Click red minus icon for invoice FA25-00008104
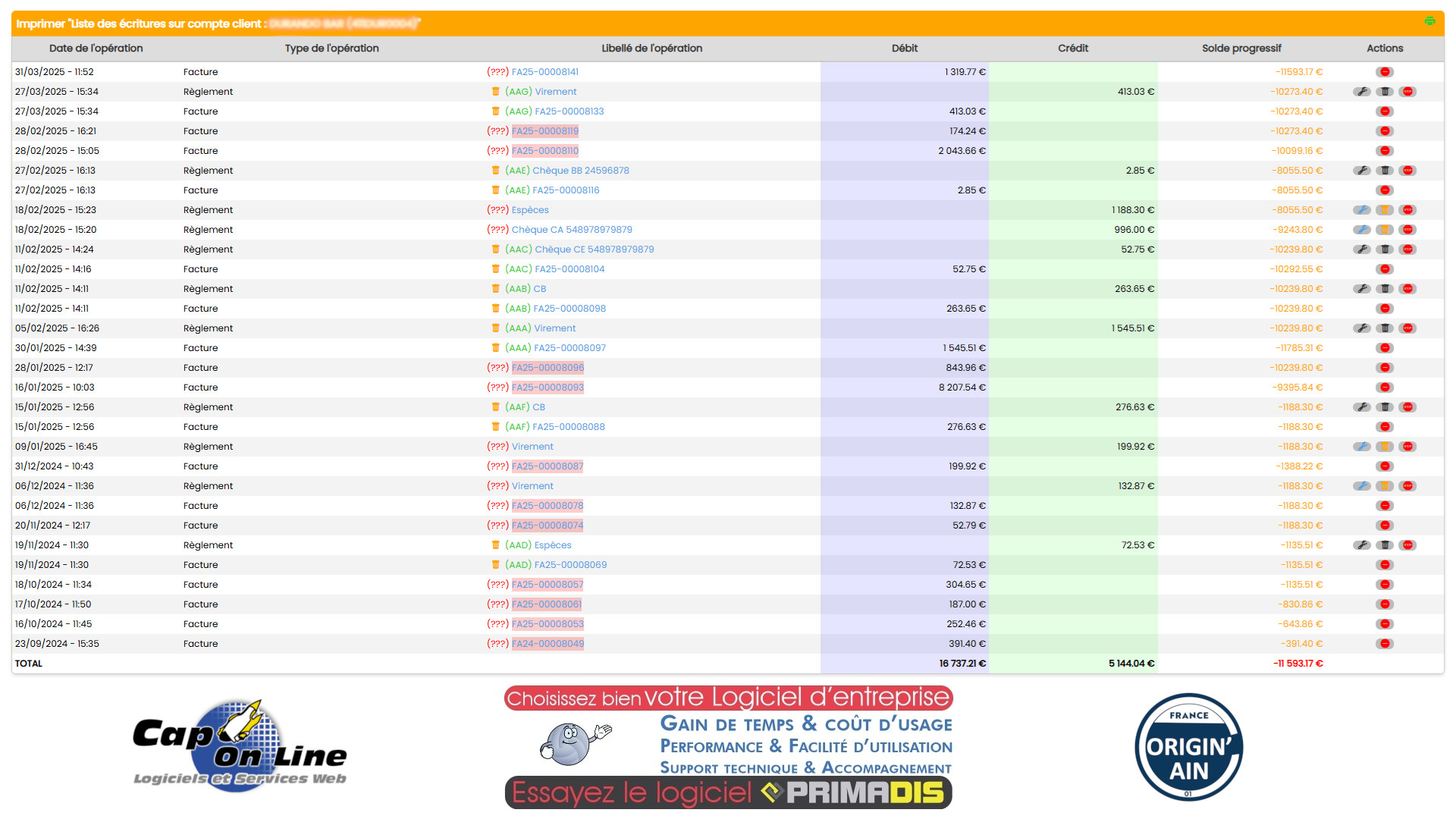Screen dimensions: 1456x819 [1385, 269]
